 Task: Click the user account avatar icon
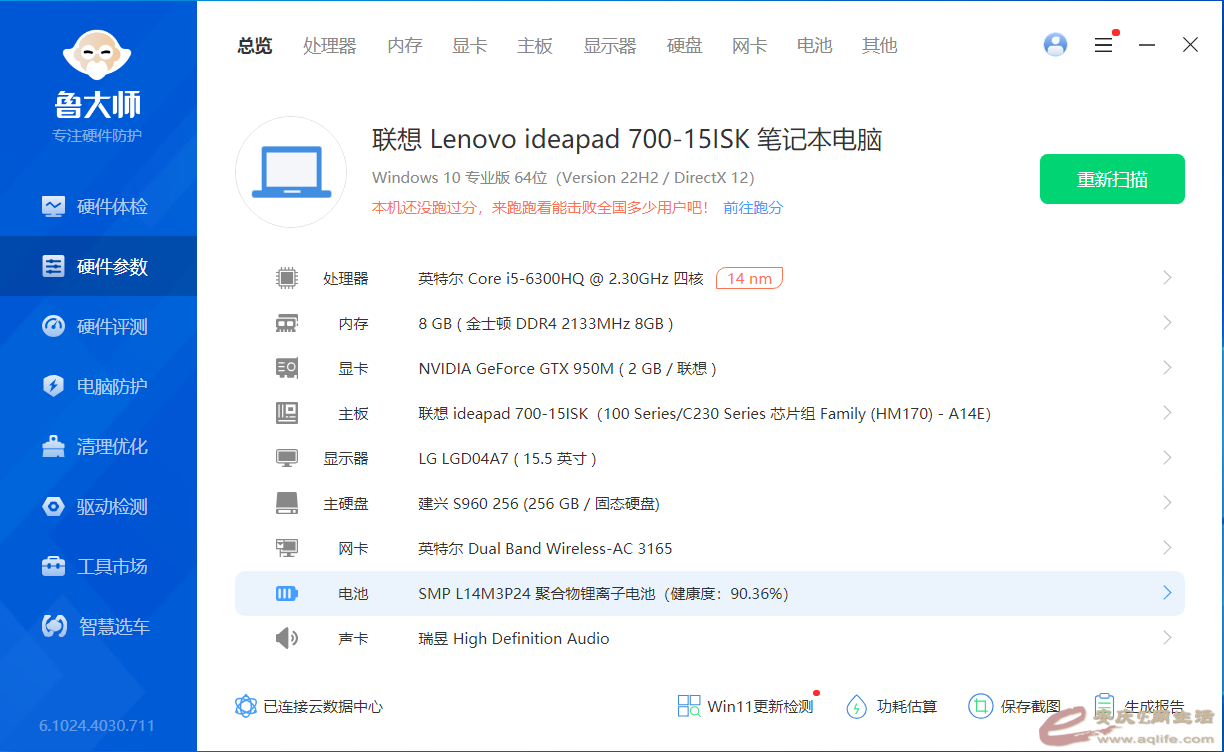tap(1055, 45)
